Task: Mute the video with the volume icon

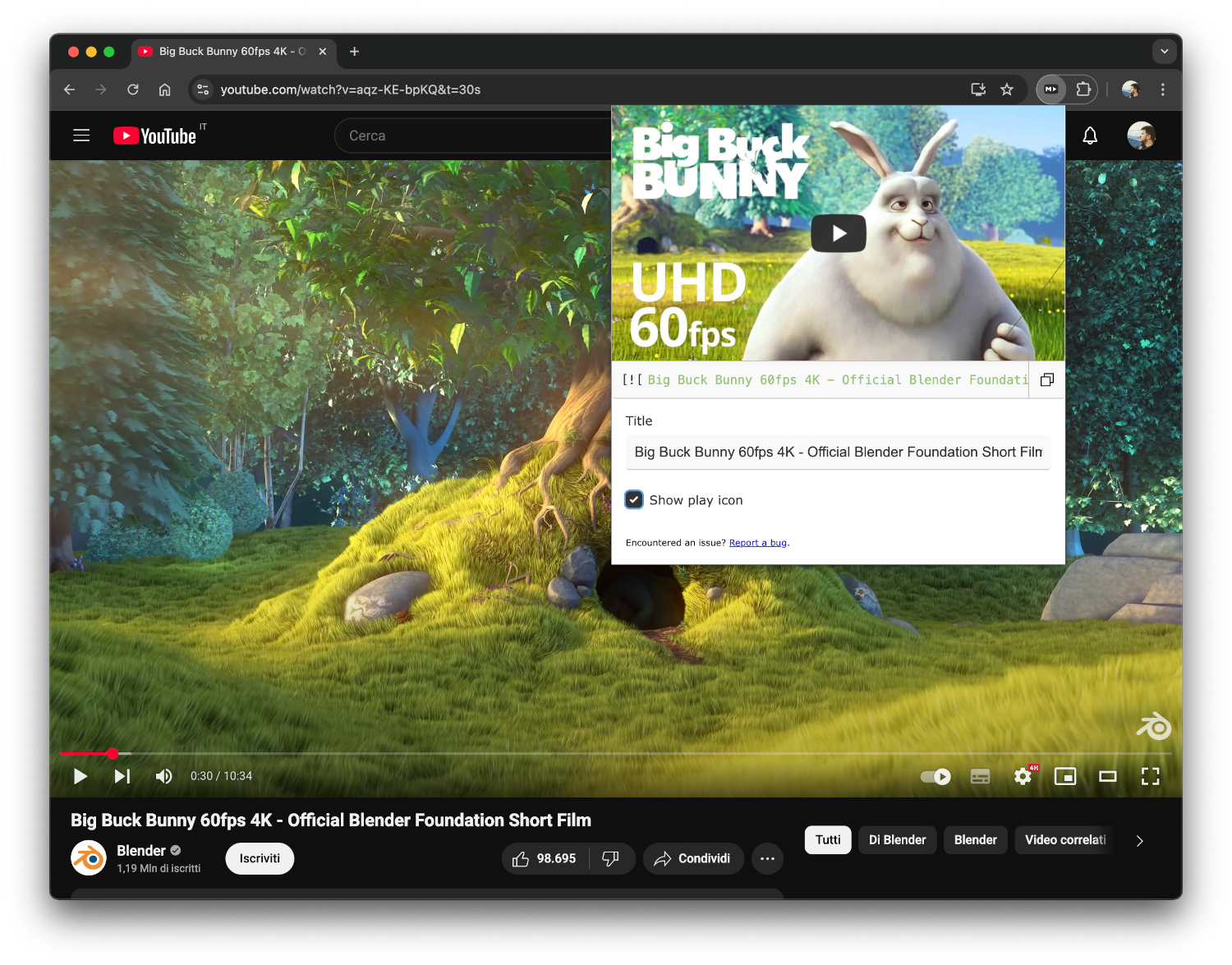Action: [163, 776]
